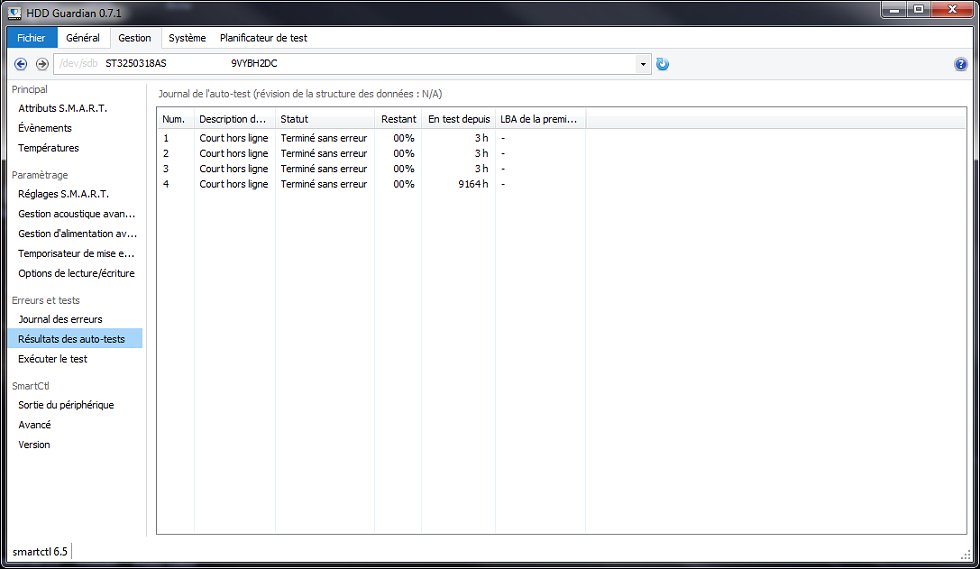
Task: Click the forward navigation arrow icon
Action: 42,64
